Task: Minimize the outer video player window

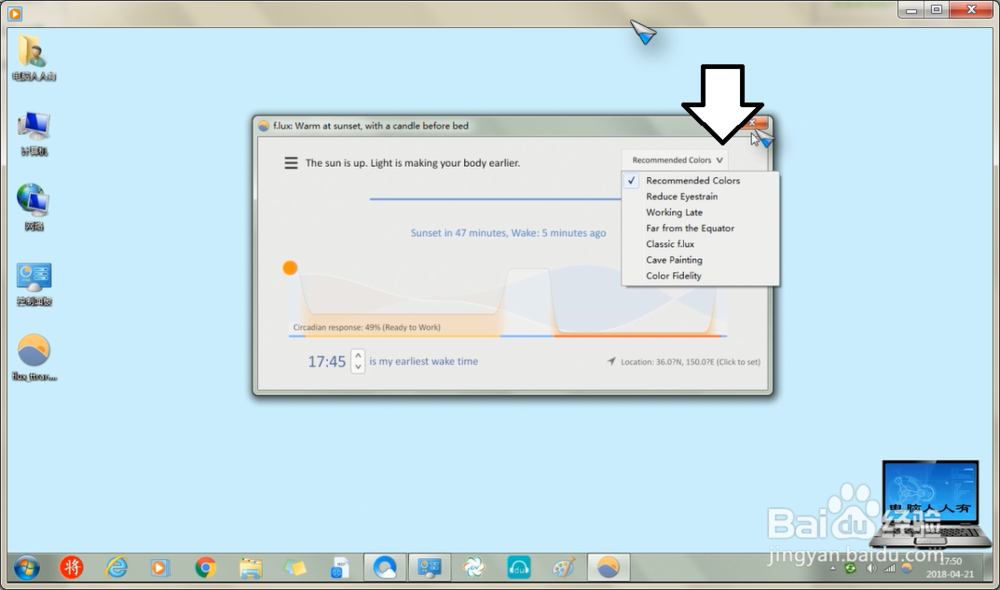Action: point(911,10)
